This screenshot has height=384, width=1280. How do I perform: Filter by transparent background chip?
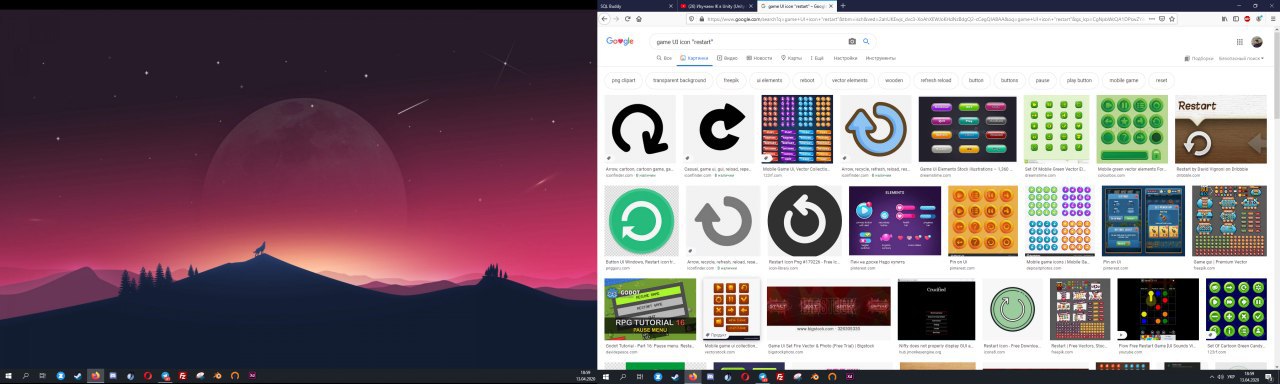[680, 80]
